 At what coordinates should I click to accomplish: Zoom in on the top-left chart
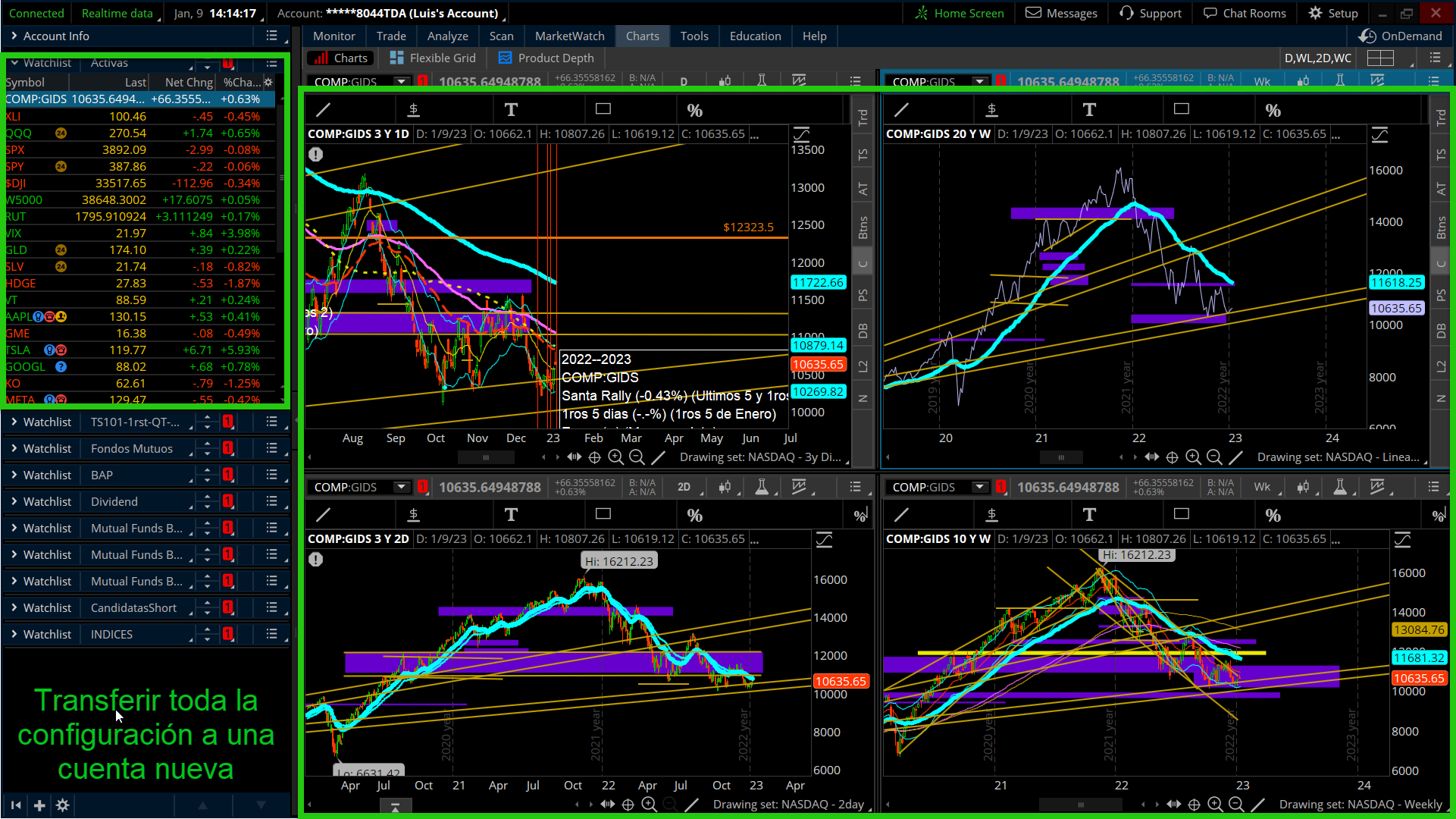point(616,457)
